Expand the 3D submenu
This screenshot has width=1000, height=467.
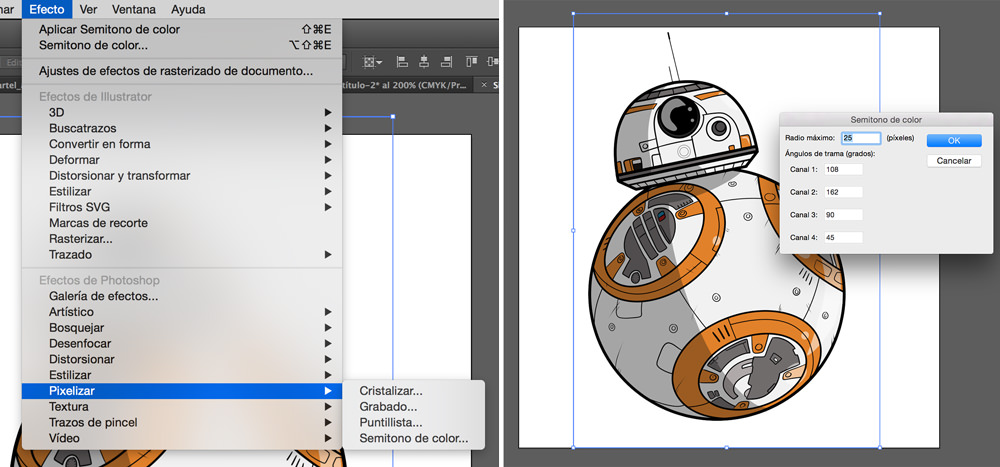pyautogui.click(x=182, y=112)
